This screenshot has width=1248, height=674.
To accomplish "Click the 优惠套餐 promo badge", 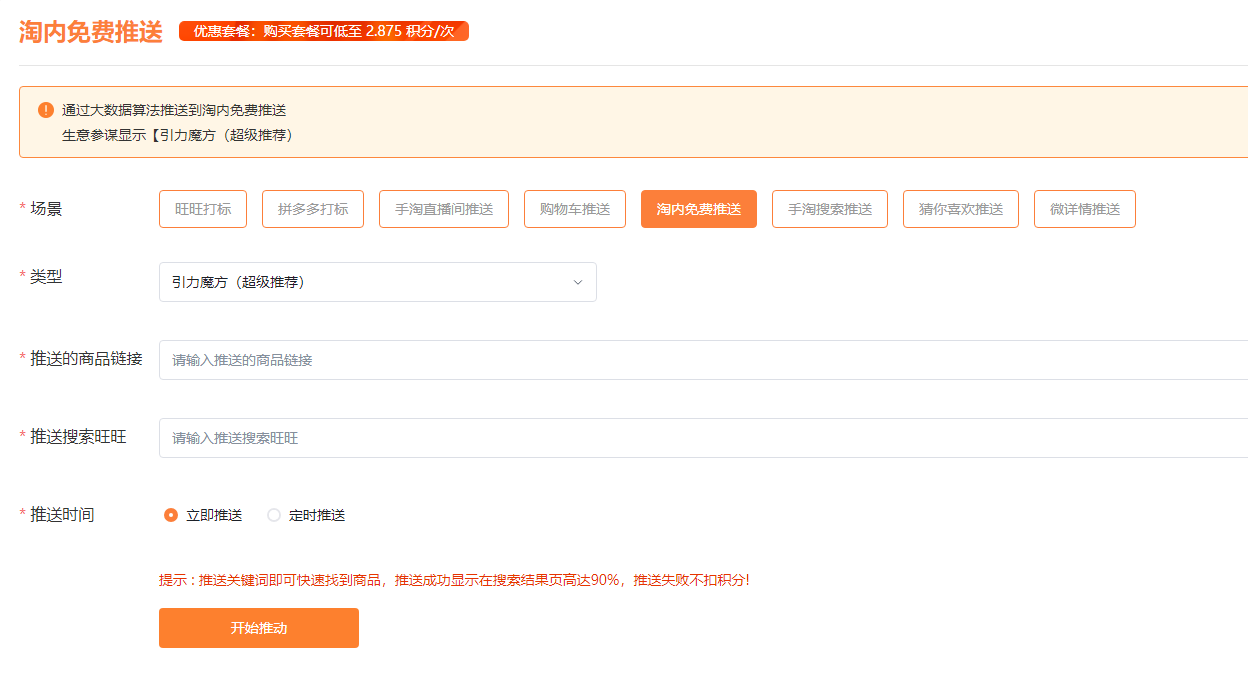I will click(324, 31).
